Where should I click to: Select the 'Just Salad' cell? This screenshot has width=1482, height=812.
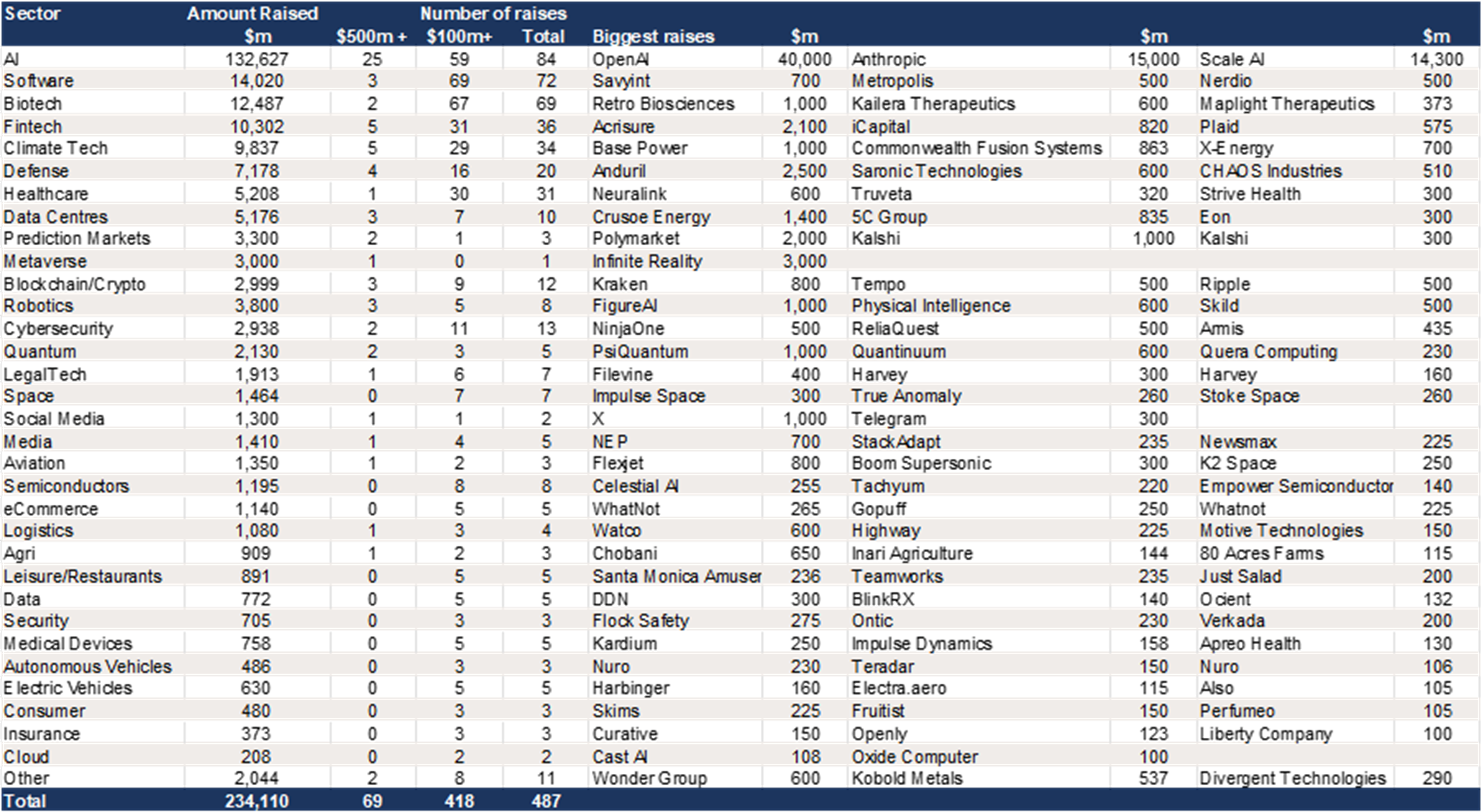1240,576
